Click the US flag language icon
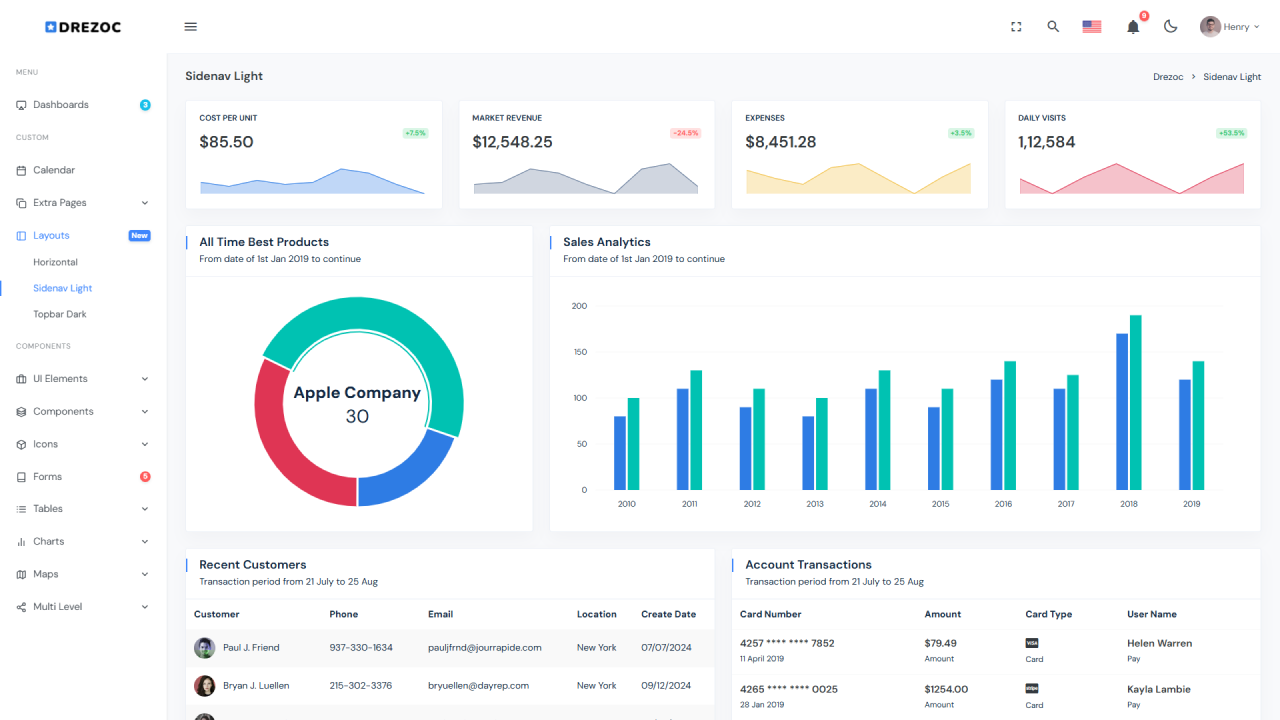Screen dimensions: 1280x720 tap(1092, 27)
